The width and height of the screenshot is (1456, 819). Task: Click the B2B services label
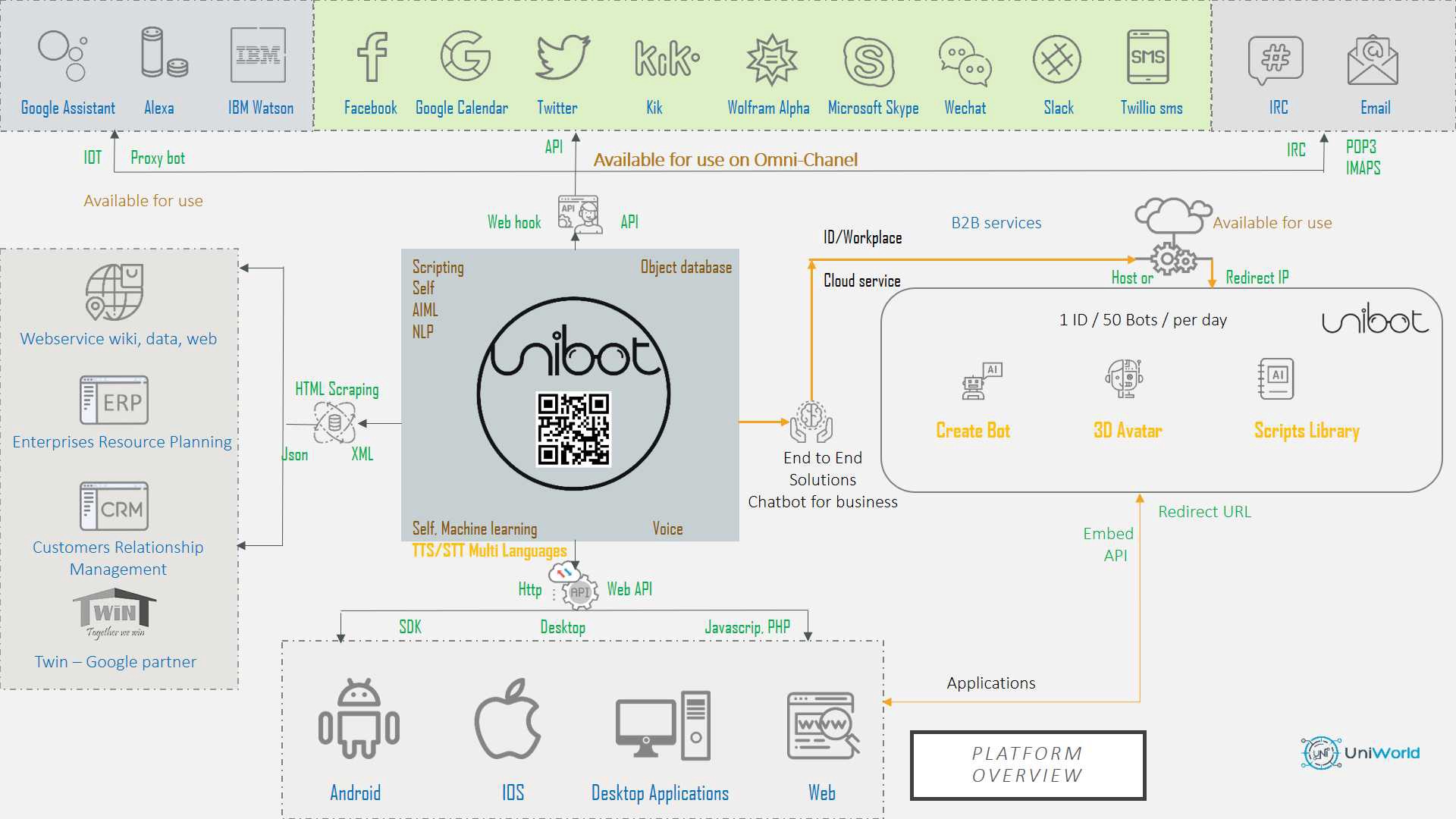996,223
